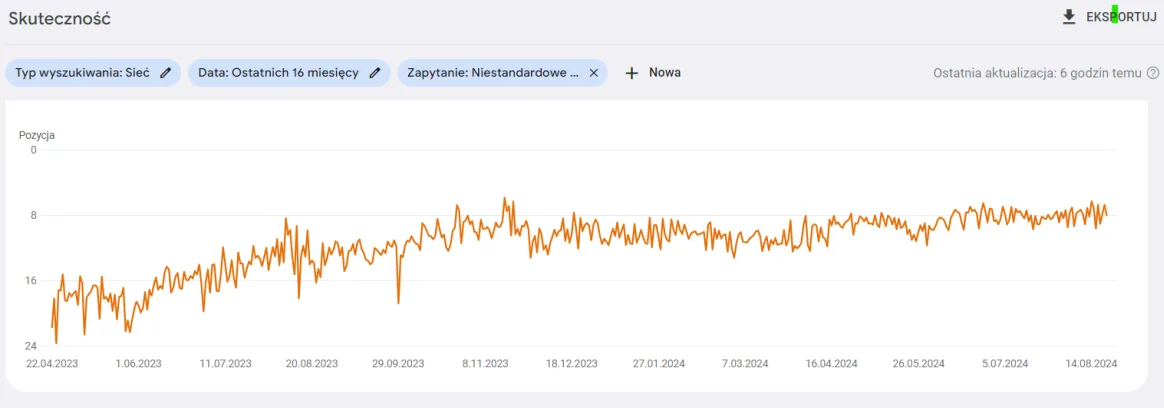Click the Nowa filter button
1164x411 pixels.
pos(653,73)
